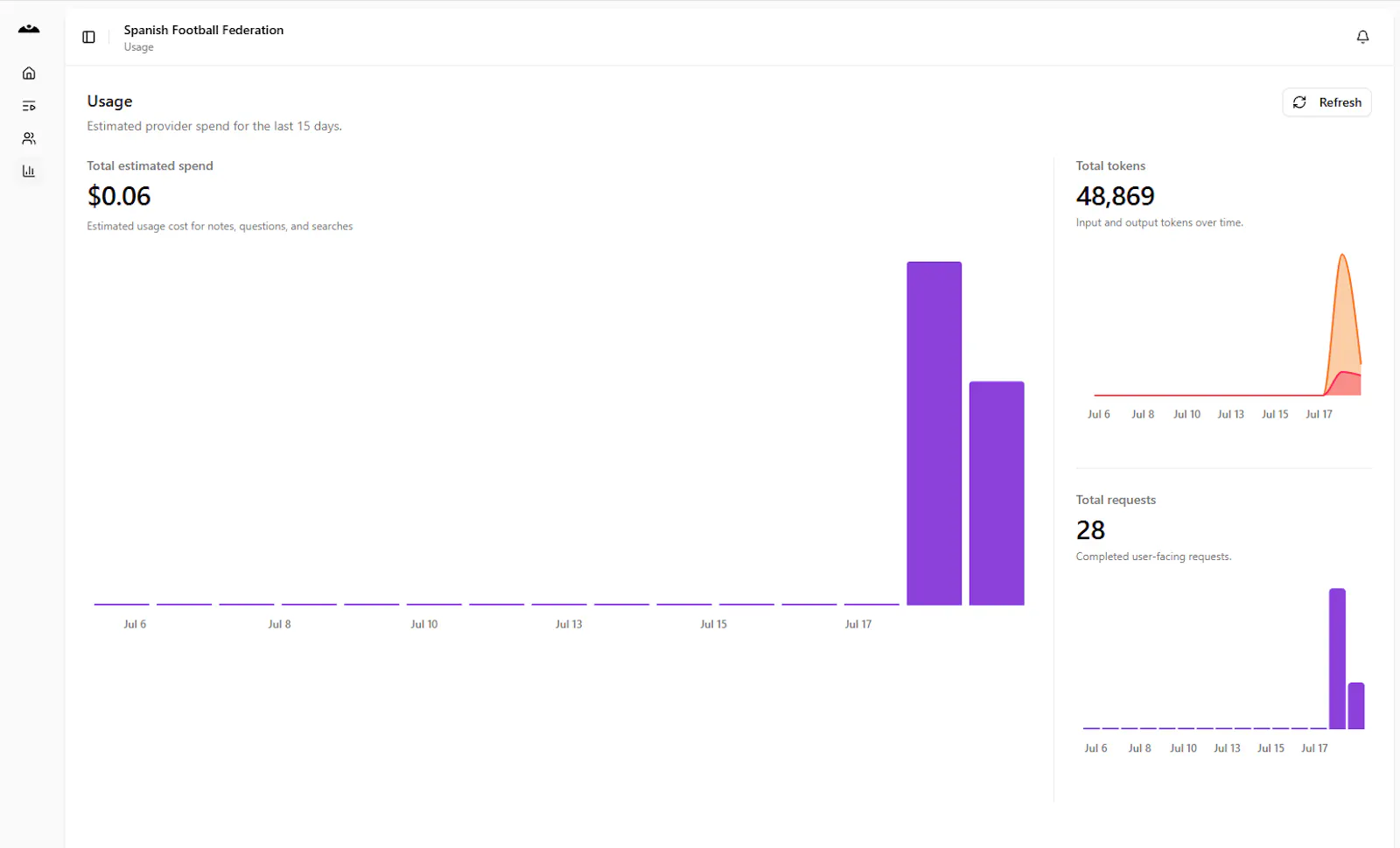This screenshot has height=848, width=1400.
Task: Click the Total requests label
Action: pyautogui.click(x=1116, y=500)
